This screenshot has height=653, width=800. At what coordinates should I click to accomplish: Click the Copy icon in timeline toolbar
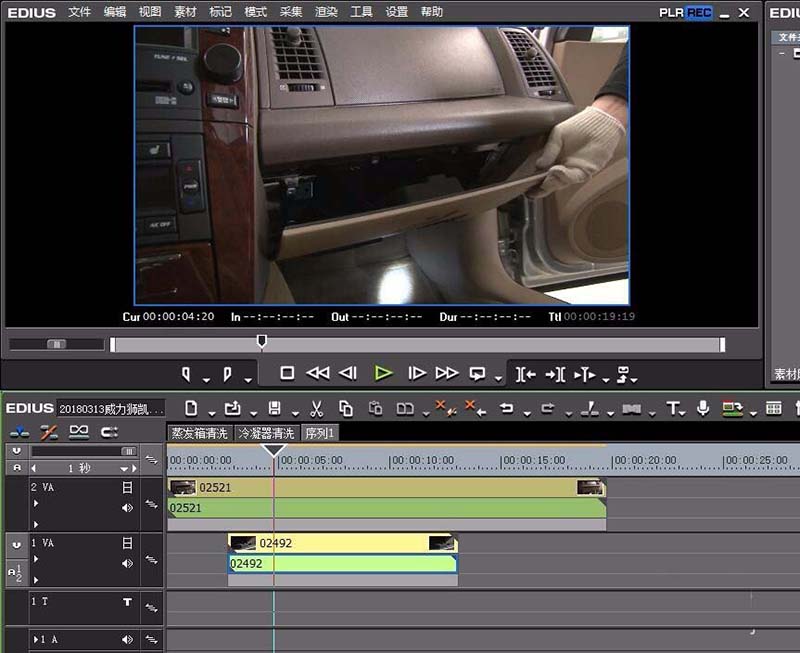(x=346, y=408)
